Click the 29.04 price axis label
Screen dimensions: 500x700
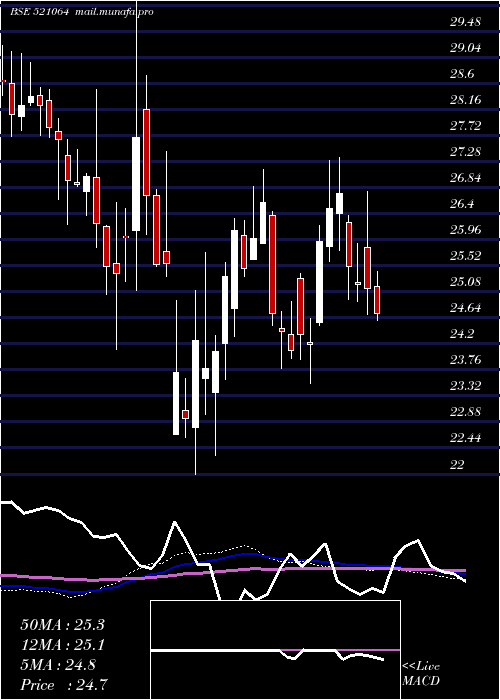(x=466, y=47)
